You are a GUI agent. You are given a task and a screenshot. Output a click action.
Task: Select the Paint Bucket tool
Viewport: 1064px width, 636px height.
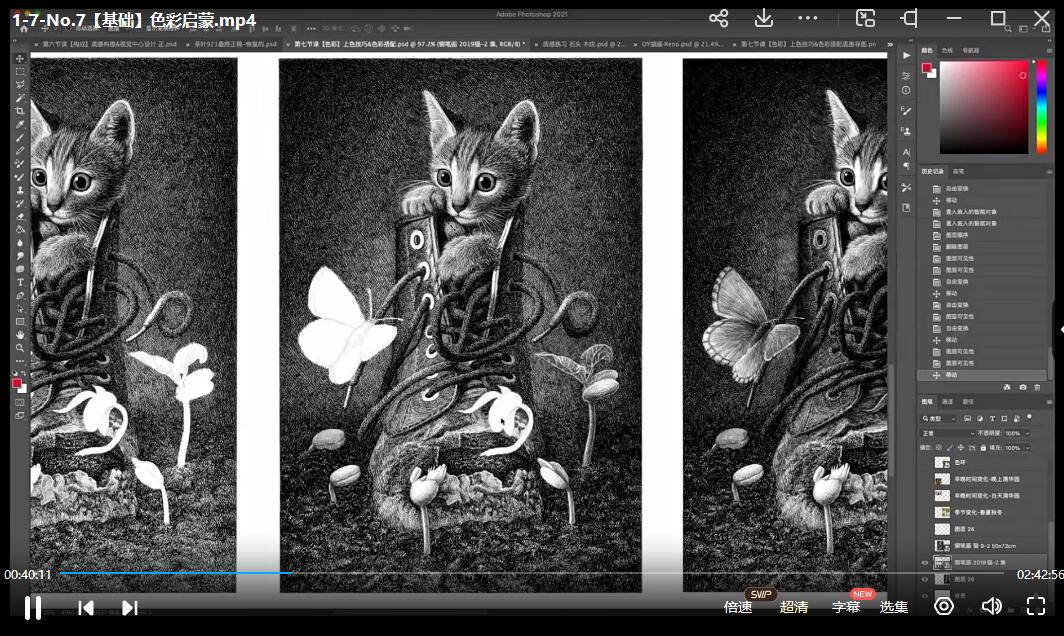(x=20, y=229)
